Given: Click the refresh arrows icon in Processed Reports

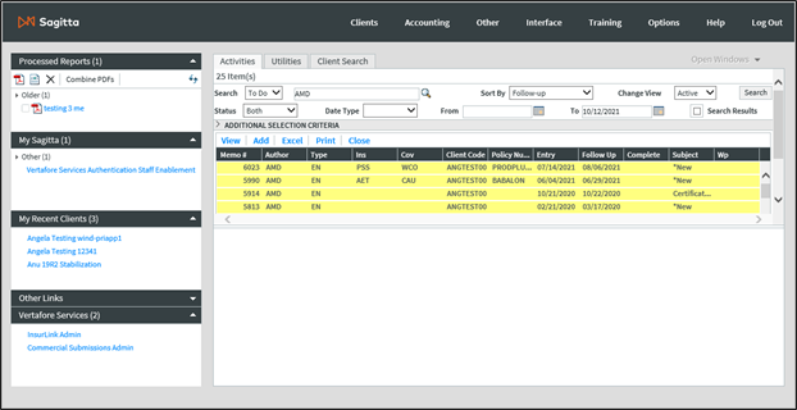Looking at the screenshot, I should coord(193,79).
